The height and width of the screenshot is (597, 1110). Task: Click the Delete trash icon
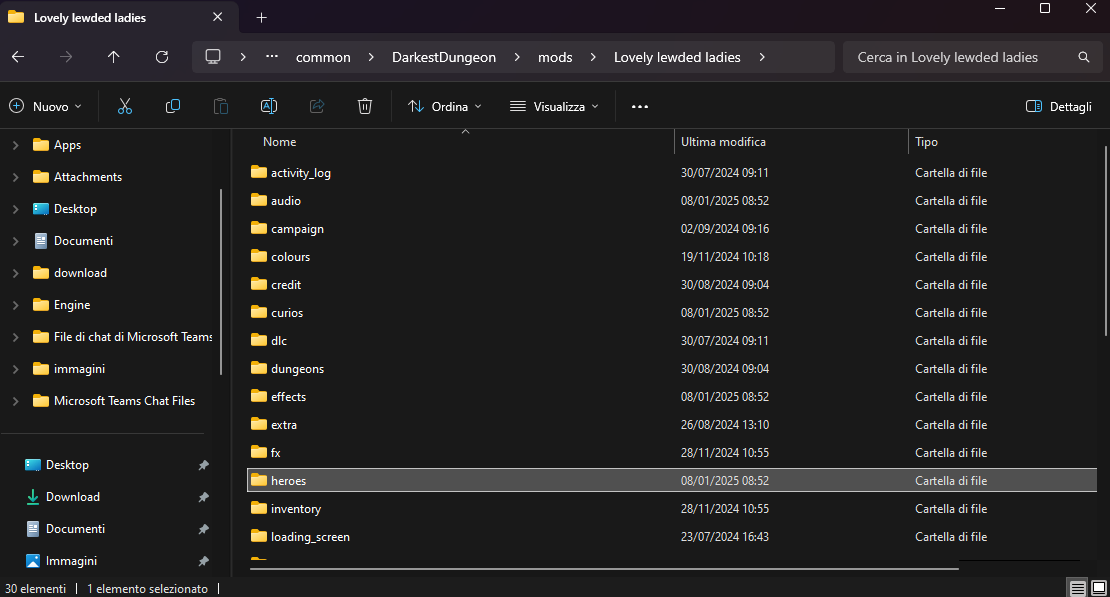click(x=365, y=106)
